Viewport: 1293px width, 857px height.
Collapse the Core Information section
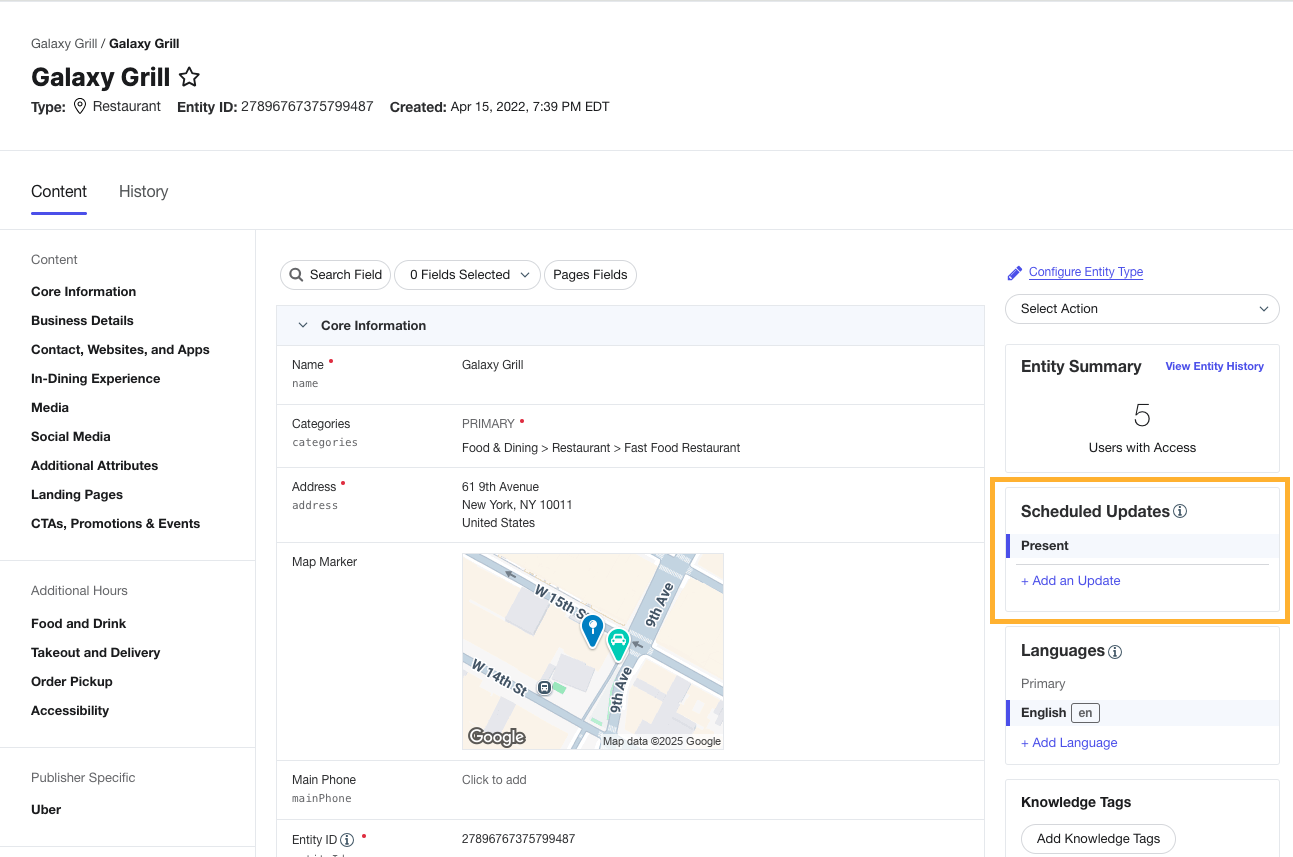[302, 326]
